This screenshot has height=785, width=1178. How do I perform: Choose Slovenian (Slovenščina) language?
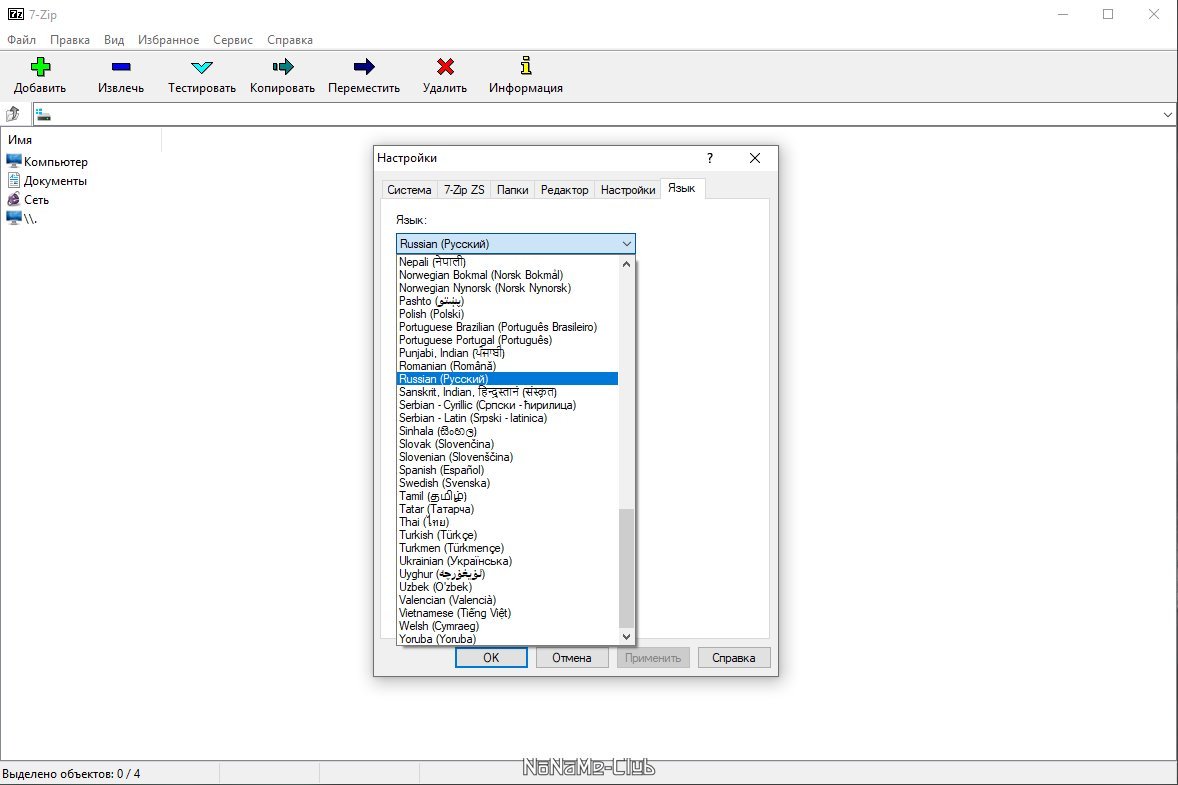click(x=507, y=457)
